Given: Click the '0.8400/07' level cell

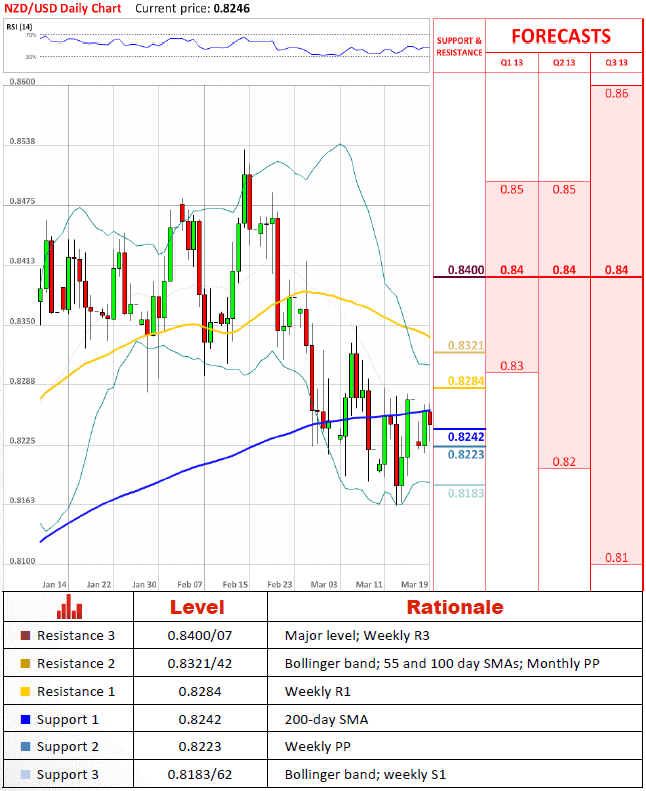Looking at the screenshot, I should point(200,636).
